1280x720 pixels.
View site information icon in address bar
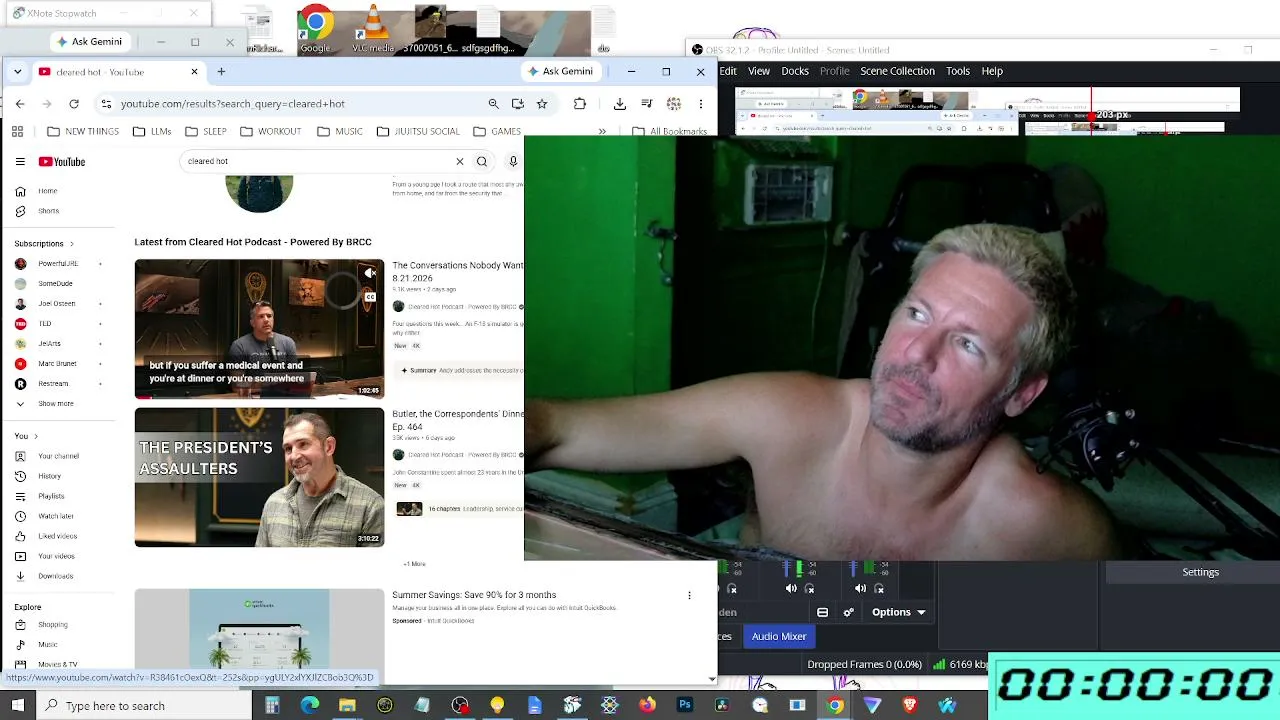[106, 103]
